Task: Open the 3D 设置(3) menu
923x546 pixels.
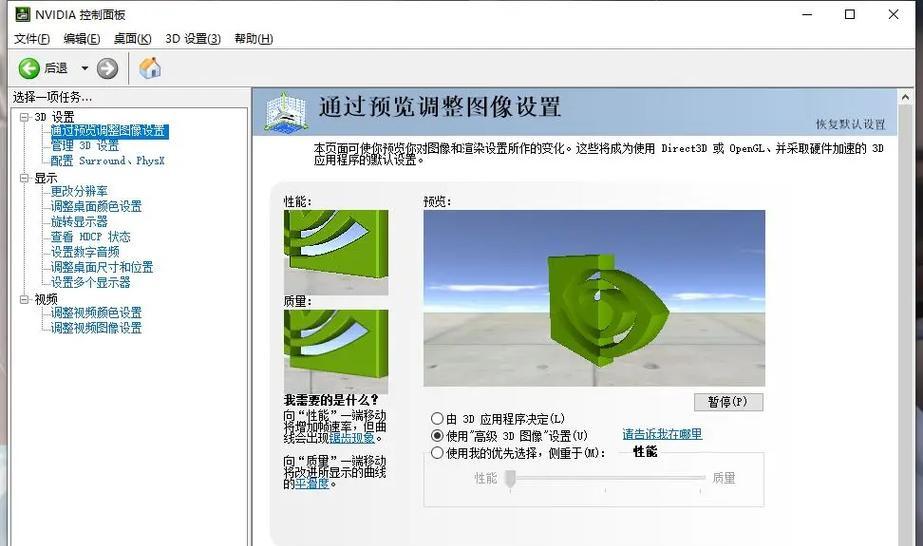Action: click(x=193, y=39)
